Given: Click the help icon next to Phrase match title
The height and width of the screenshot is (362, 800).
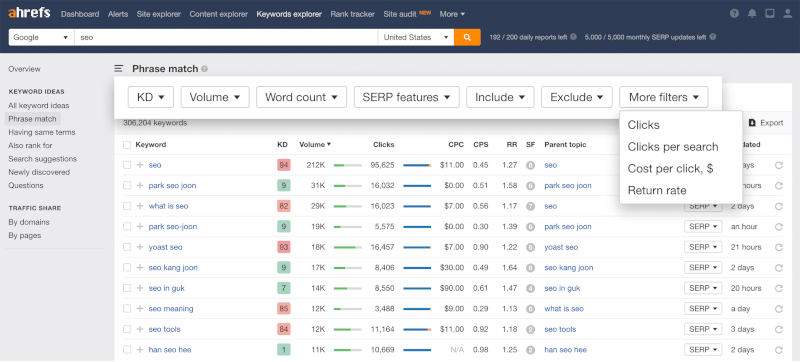Looking at the screenshot, I should 205,69.
